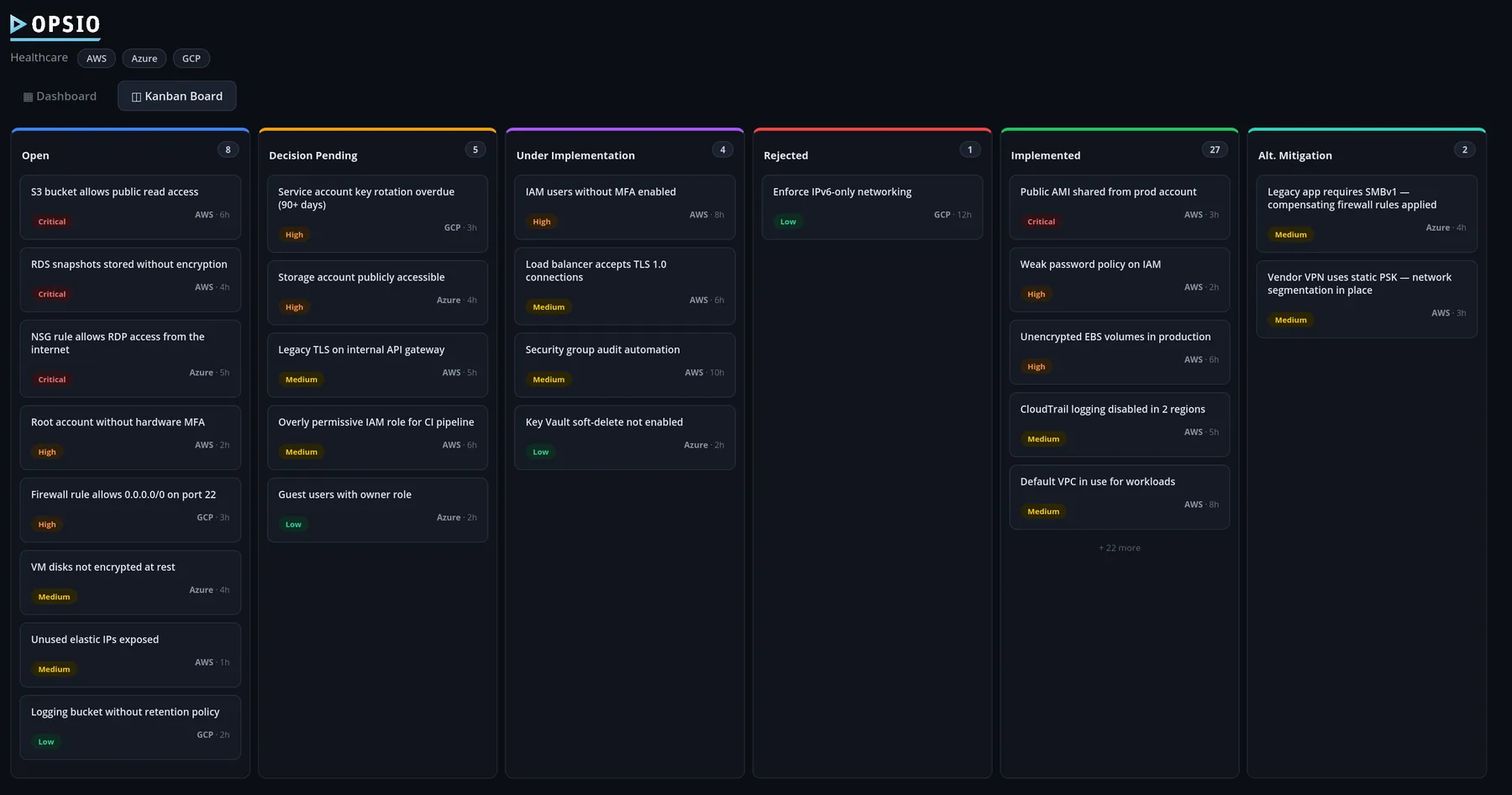Click the Medium badge on Vendor VPN card

pyautogui.click(x=1291, y=320)
